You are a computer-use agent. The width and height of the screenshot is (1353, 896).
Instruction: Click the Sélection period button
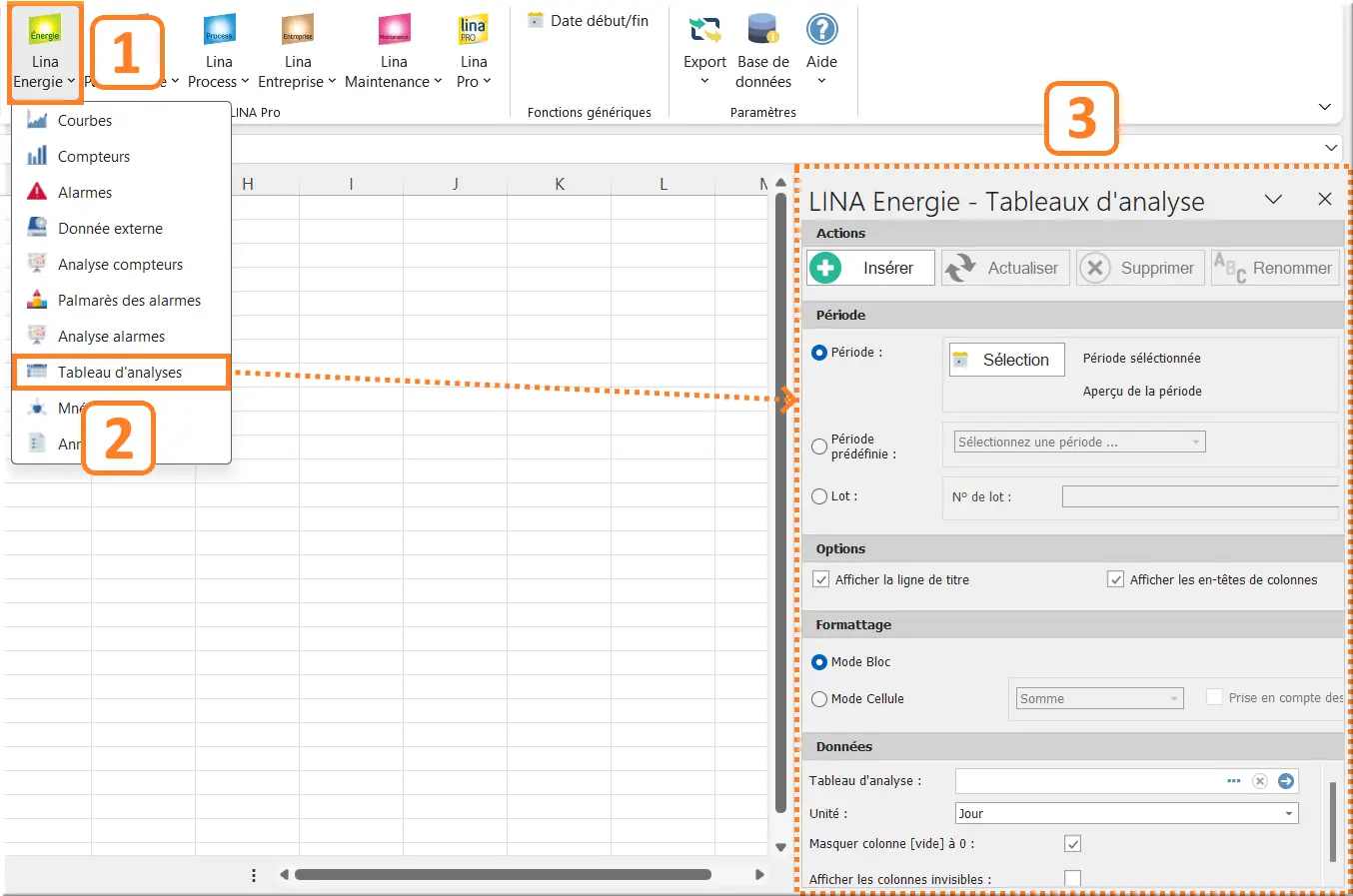tap(1007, 360)
